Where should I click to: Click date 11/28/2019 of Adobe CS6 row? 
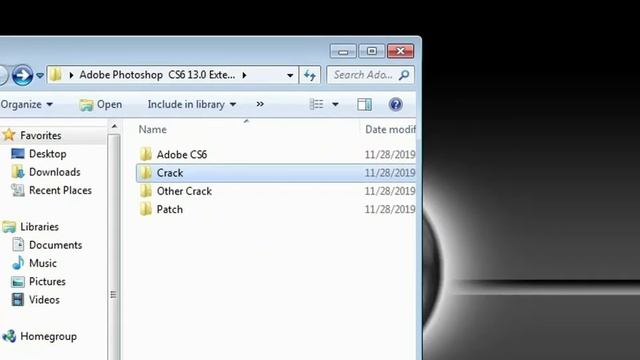[x=390, y=154]
